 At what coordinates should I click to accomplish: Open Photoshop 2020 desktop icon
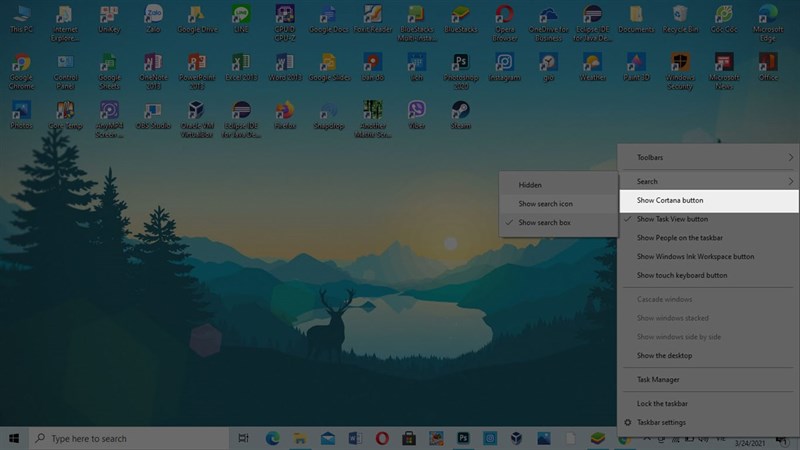coord(460,64)
